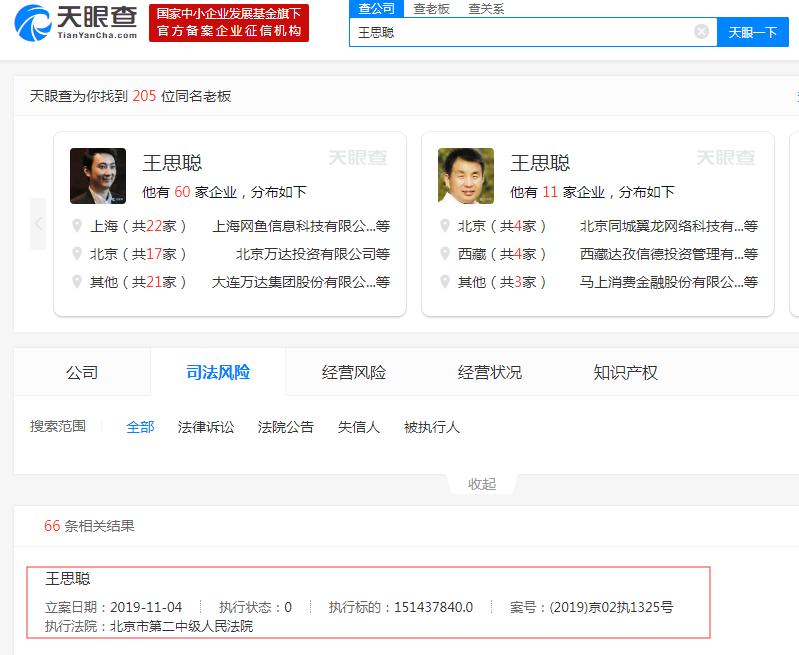Open first 王思聪 profile photo (60 companies)
Viewport: 799px width, 655px height.
coord(98,176)
